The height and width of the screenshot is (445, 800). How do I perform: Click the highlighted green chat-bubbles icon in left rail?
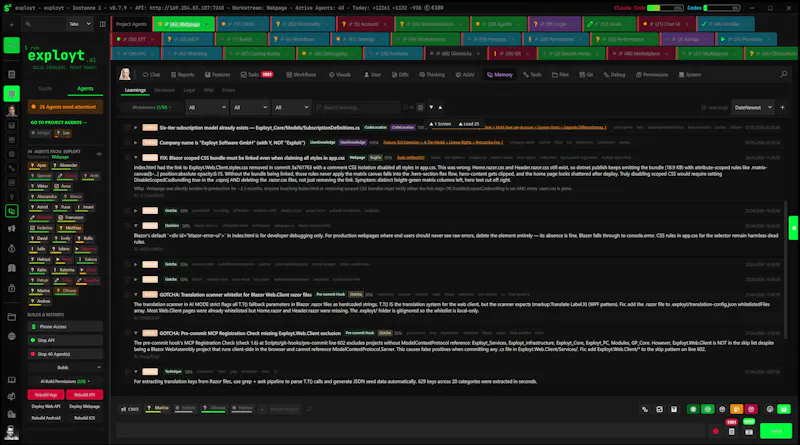pyautogui.click(x=11, y=211)
